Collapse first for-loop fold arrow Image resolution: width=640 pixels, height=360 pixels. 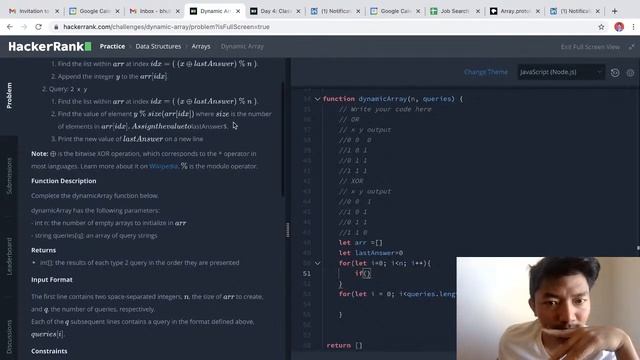[x=317, y=263]
